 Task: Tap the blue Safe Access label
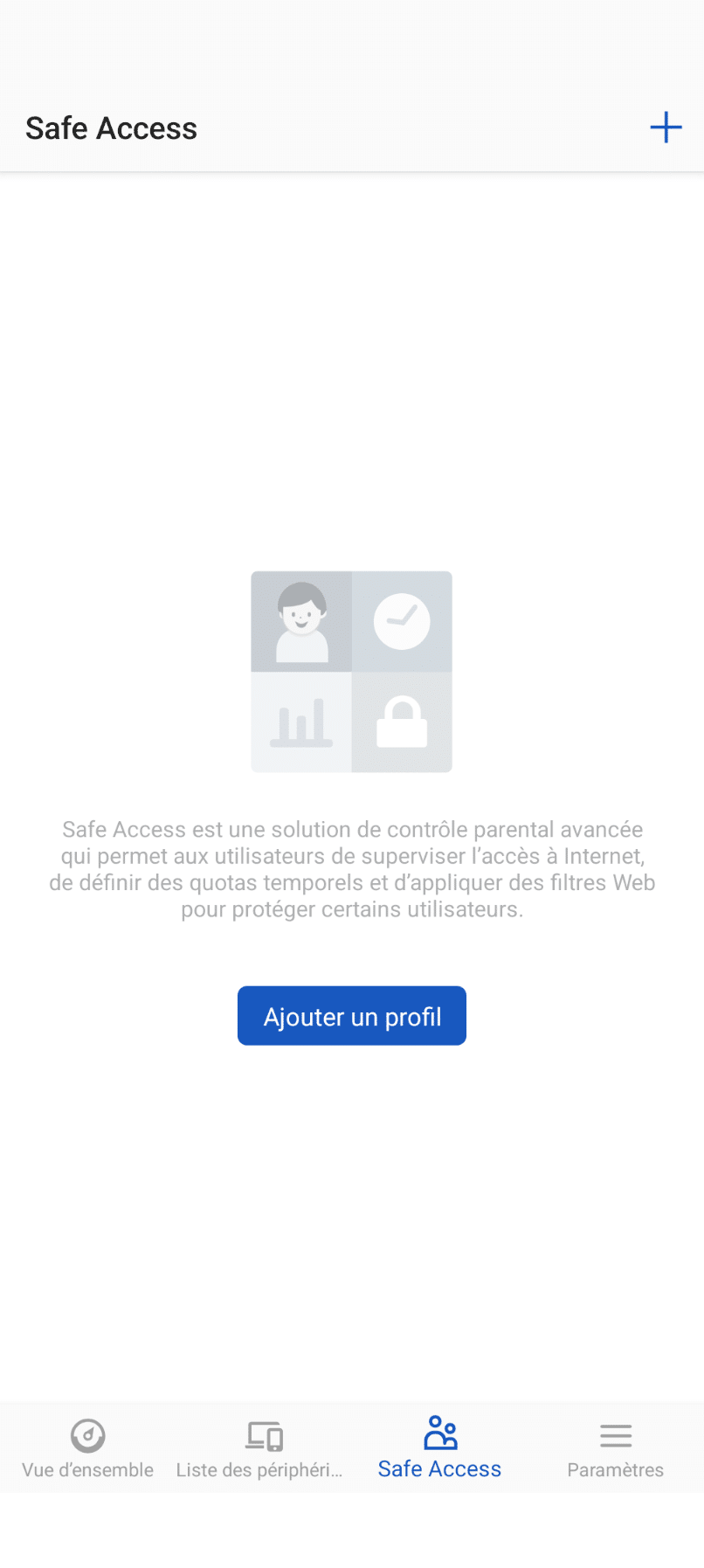point(439,1469)
